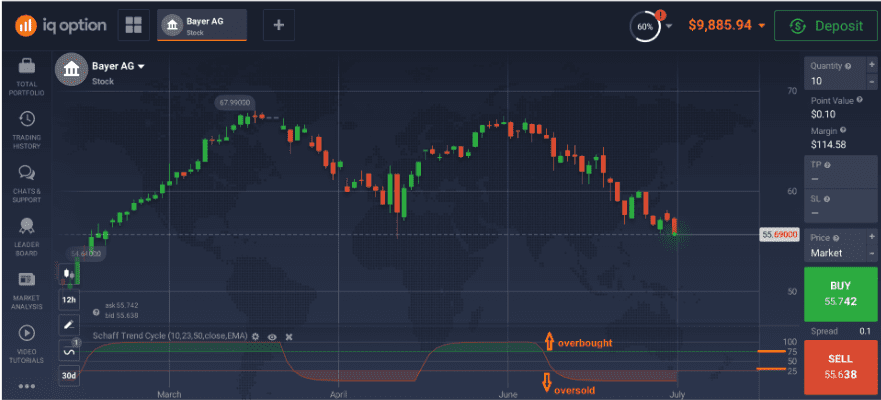Screen dimensions: 881x400
Task: Open Video Tutorials play icon
Action: [x=26, y=333]
